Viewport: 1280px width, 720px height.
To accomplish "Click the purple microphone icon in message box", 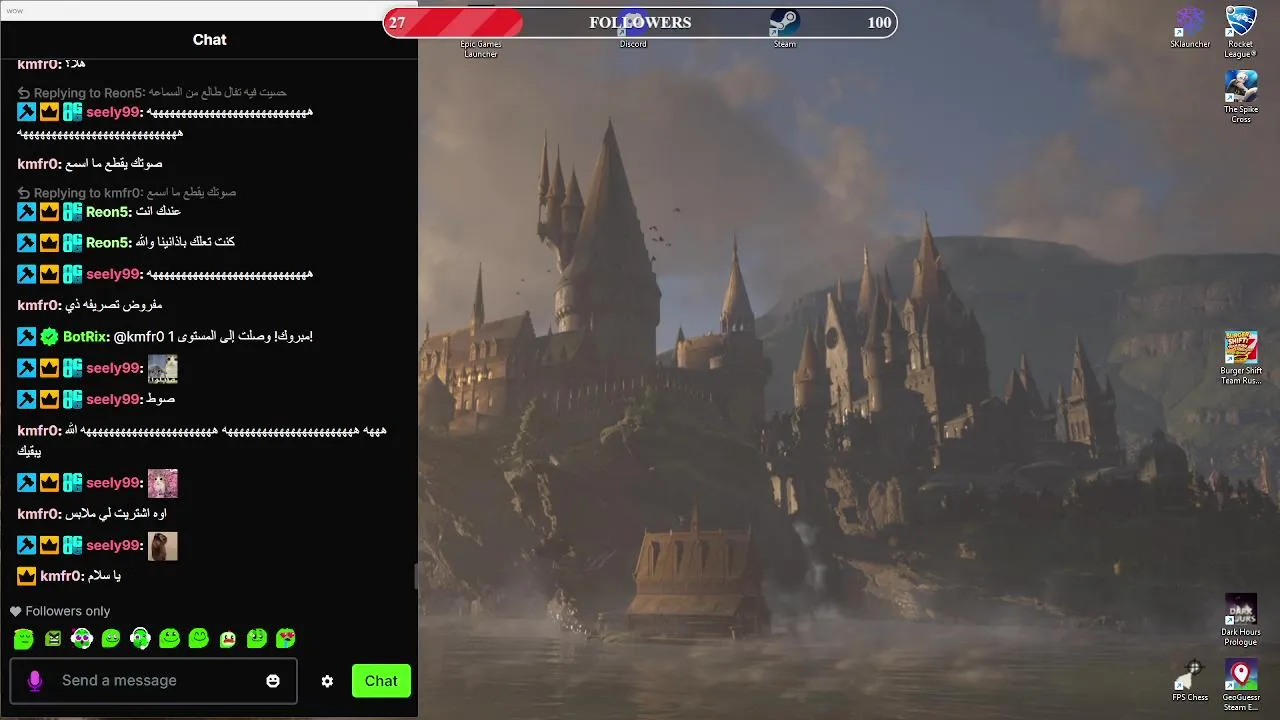I will [35, 681].
